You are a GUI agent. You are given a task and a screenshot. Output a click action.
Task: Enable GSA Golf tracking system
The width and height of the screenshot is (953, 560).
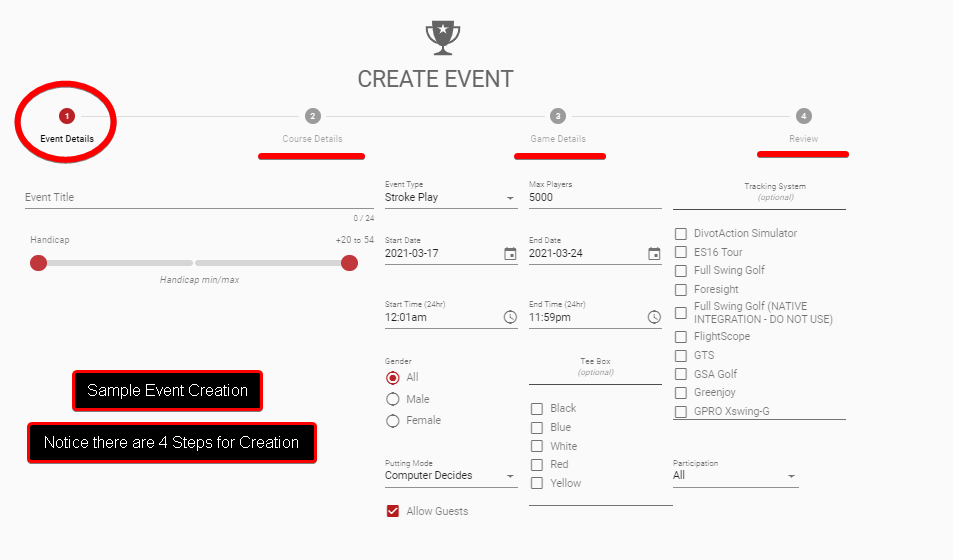(681, 374)
